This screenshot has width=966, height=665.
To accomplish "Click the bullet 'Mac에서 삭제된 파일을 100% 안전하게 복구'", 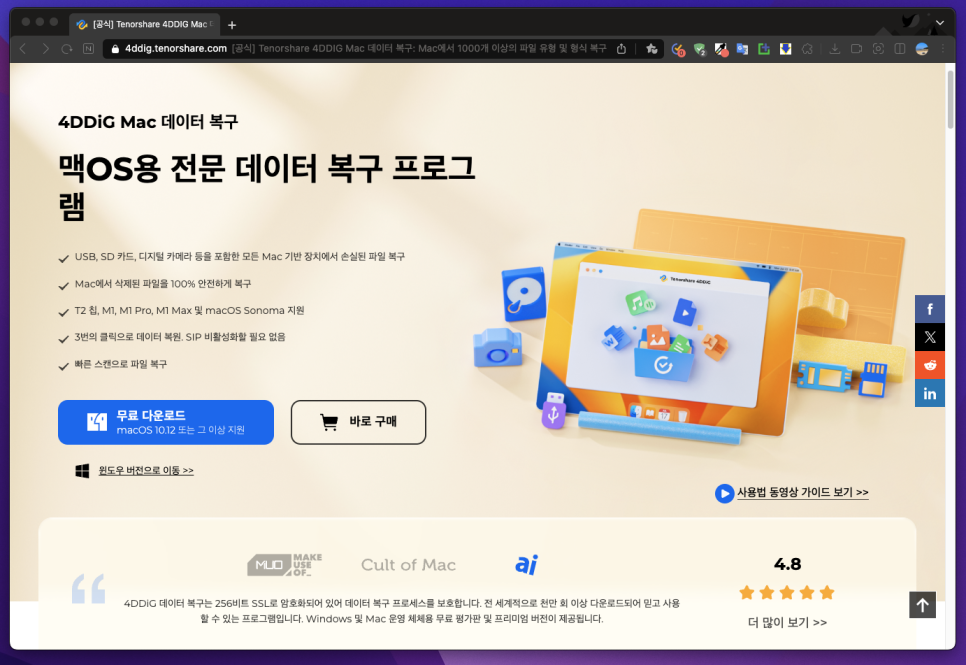I will click(163, 284).
